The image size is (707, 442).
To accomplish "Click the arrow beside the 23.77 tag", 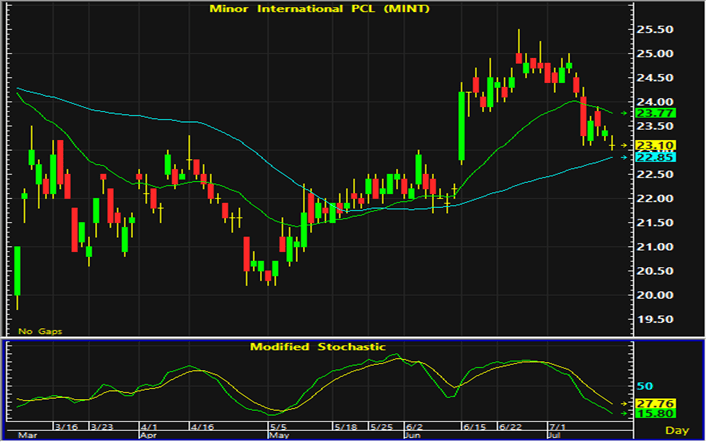I will (x=624, y=113).
